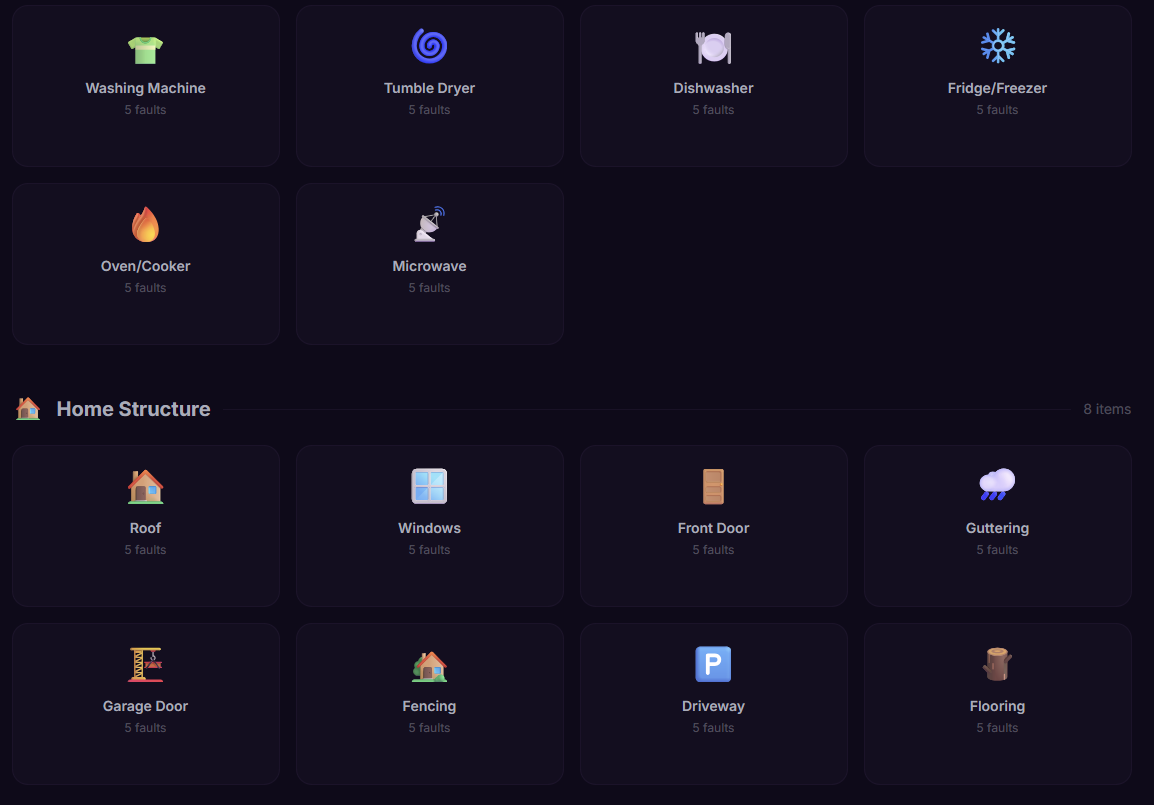
Task: Open the Washing Machine faults card
Action: click(x=146, y=86)
